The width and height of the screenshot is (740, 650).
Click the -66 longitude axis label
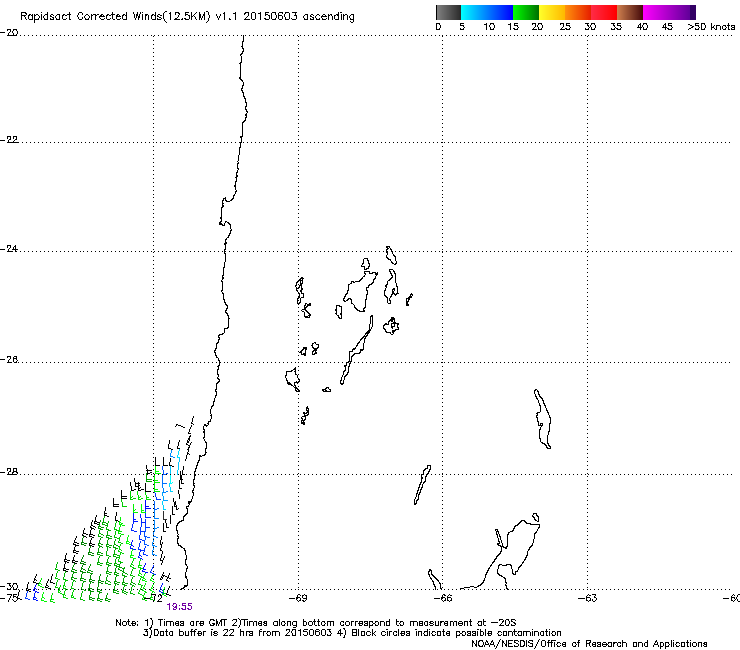click(443, 599)
